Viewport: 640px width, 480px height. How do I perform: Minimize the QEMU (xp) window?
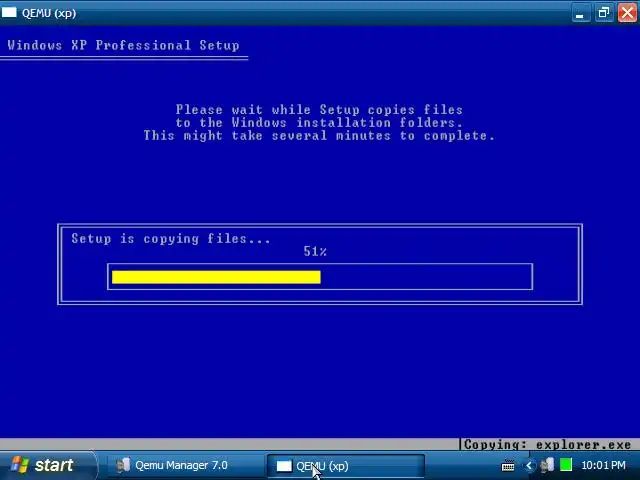580,13
